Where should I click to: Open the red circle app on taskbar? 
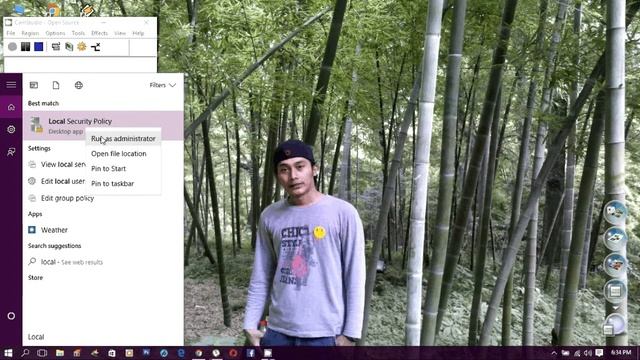[233, 353]
